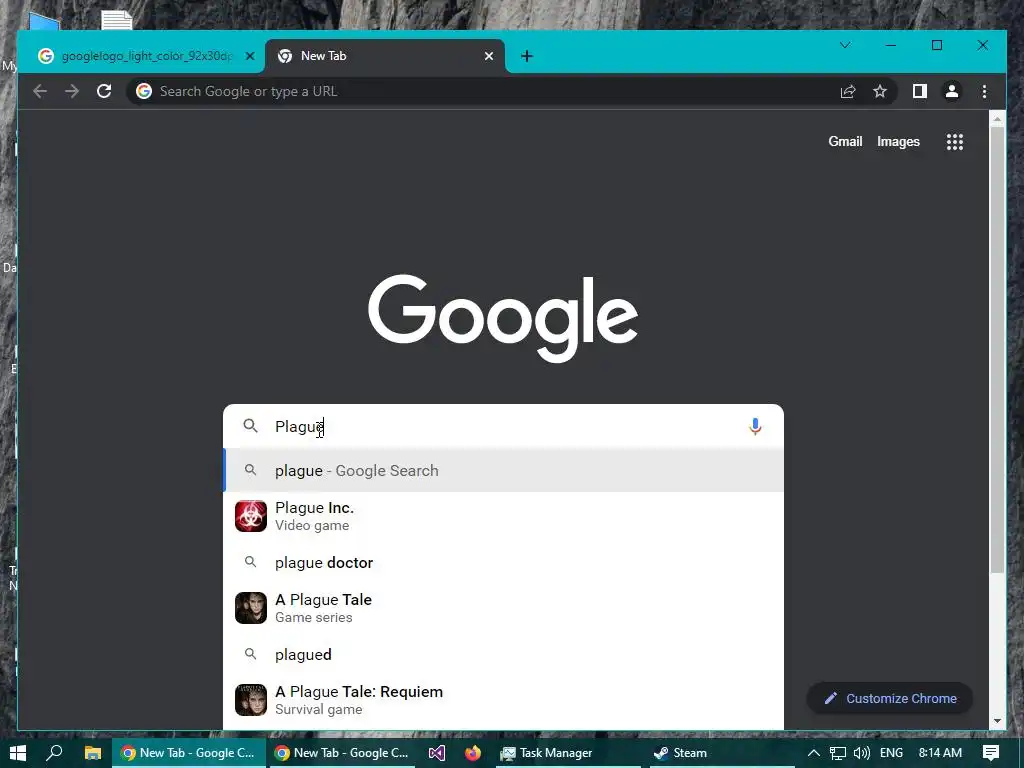1024x768 pixels.
Task: Open the side panel icon
Action: pyautogui.click(x=920, y=91)
